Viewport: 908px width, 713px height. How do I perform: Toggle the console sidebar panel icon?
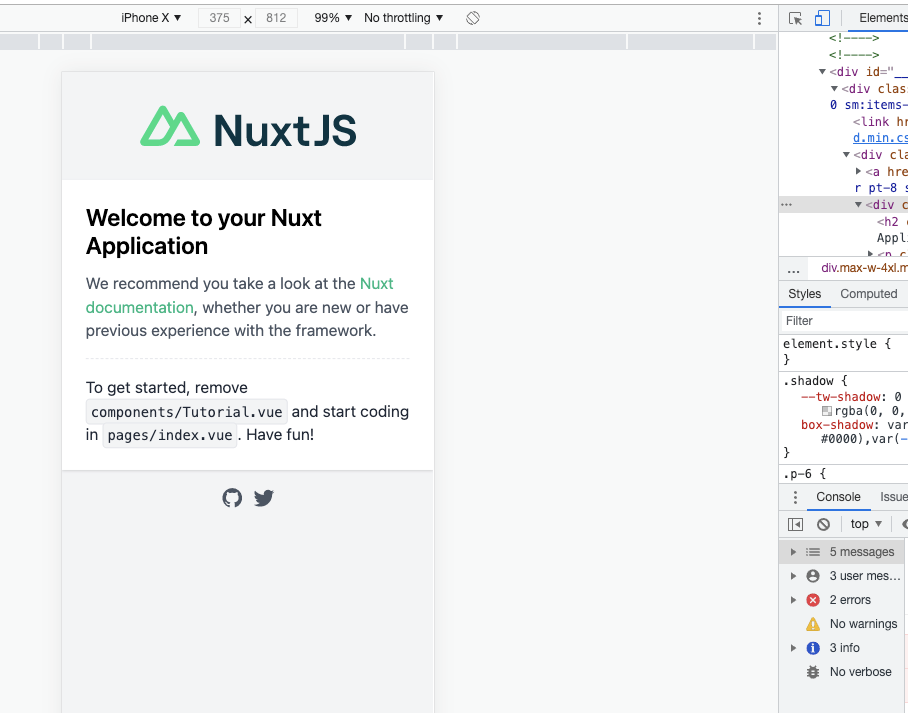click(x=796, y=524)
